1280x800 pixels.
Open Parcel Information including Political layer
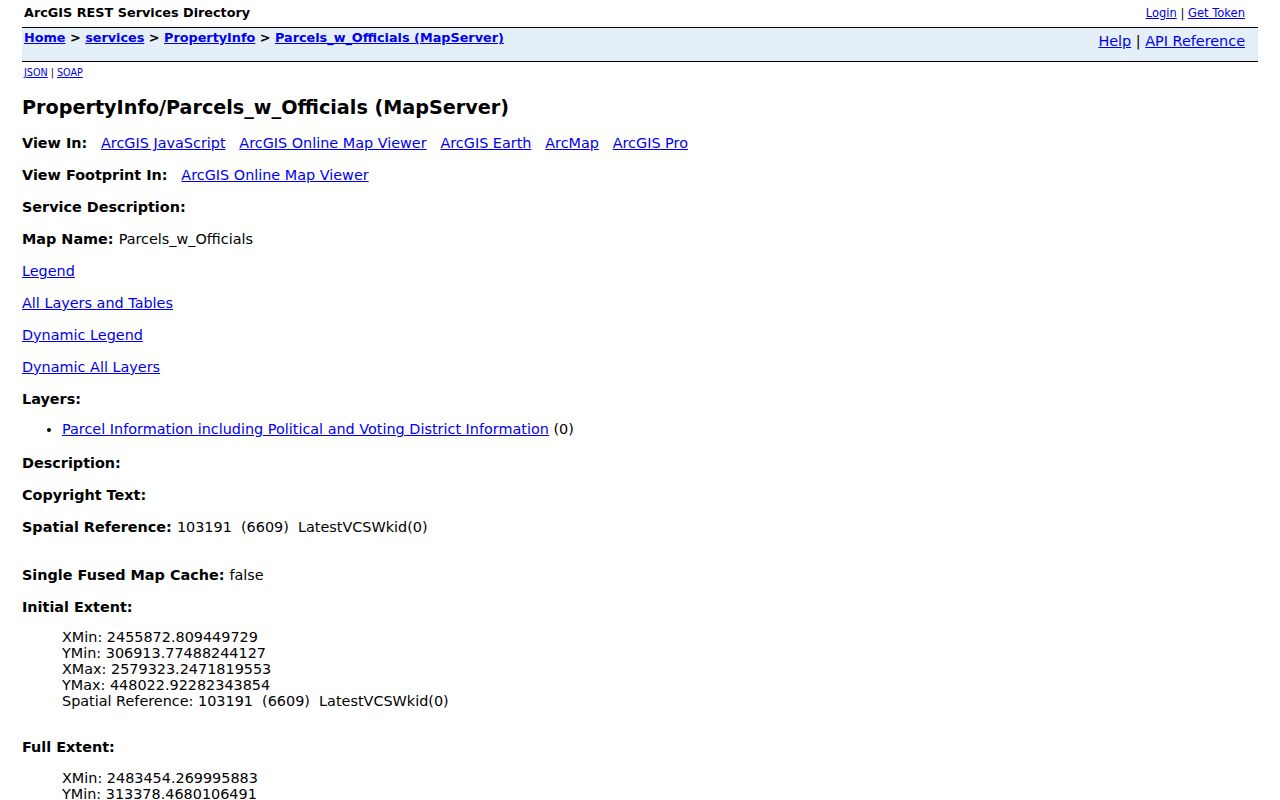click(305, 429)
